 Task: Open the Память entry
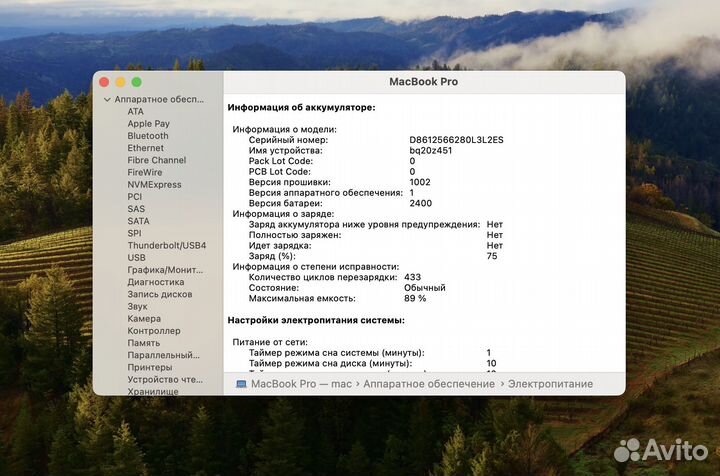click(143, 343)
